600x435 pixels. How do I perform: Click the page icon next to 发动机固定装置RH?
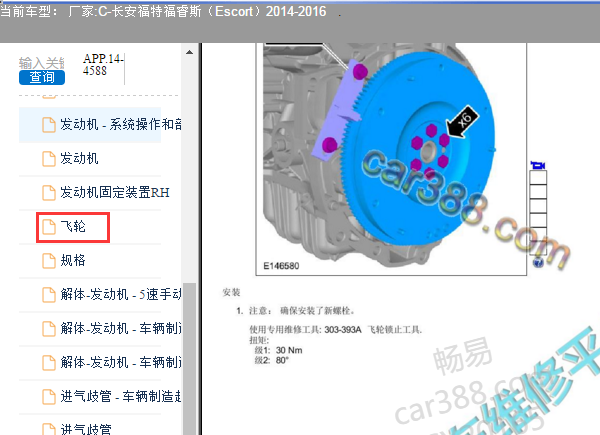point(49,192)
